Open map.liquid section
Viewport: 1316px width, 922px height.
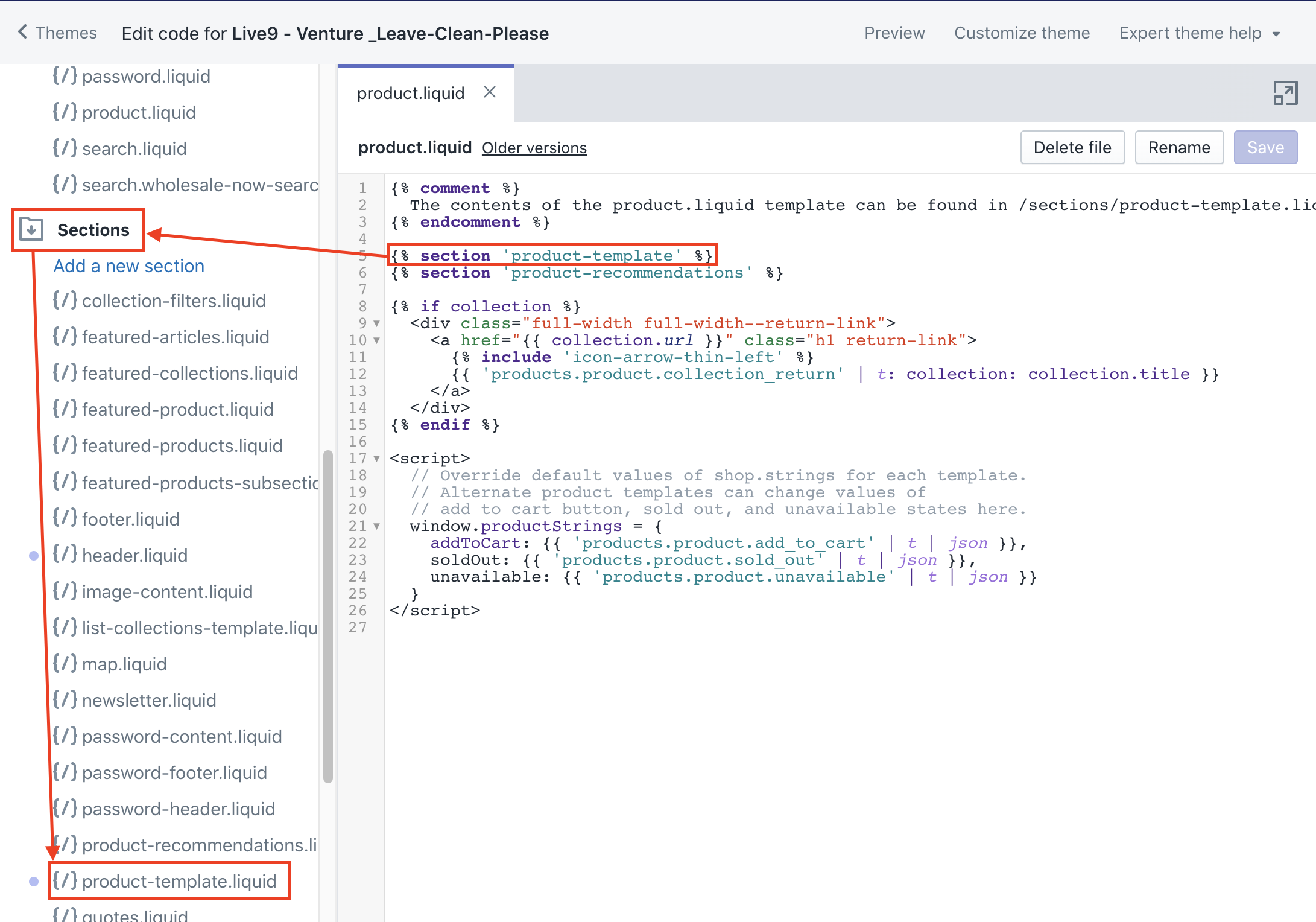[124, 664]
